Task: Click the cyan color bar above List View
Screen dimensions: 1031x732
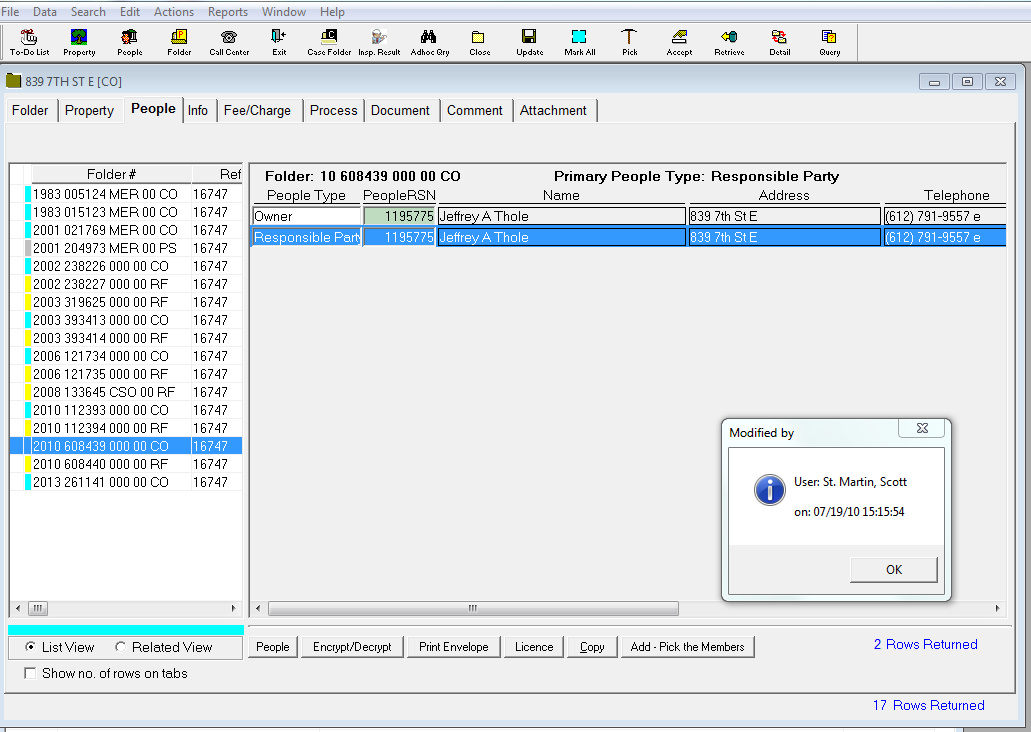Action: [x=125, y=630]
